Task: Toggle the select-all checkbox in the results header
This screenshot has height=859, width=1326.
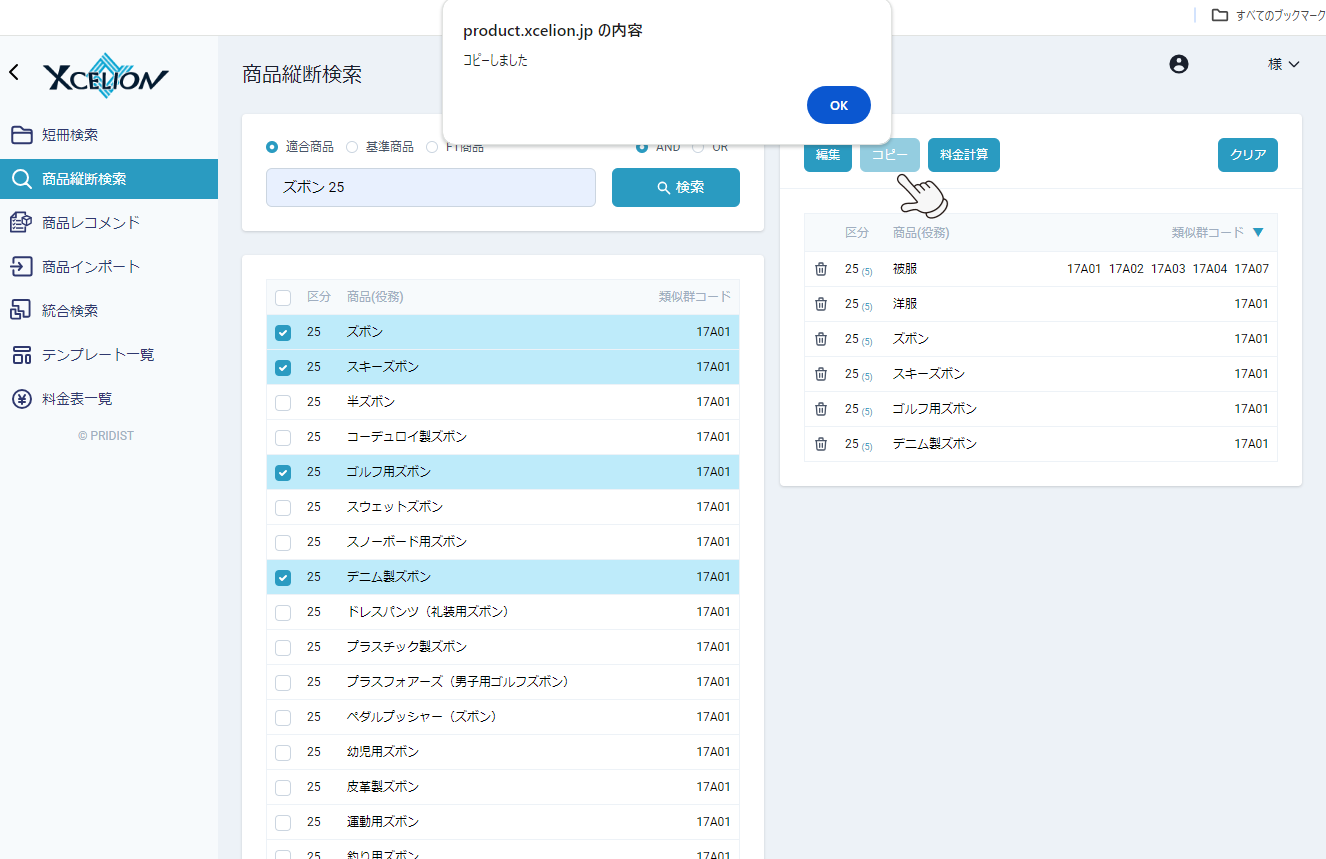Action: pos(283,297)
